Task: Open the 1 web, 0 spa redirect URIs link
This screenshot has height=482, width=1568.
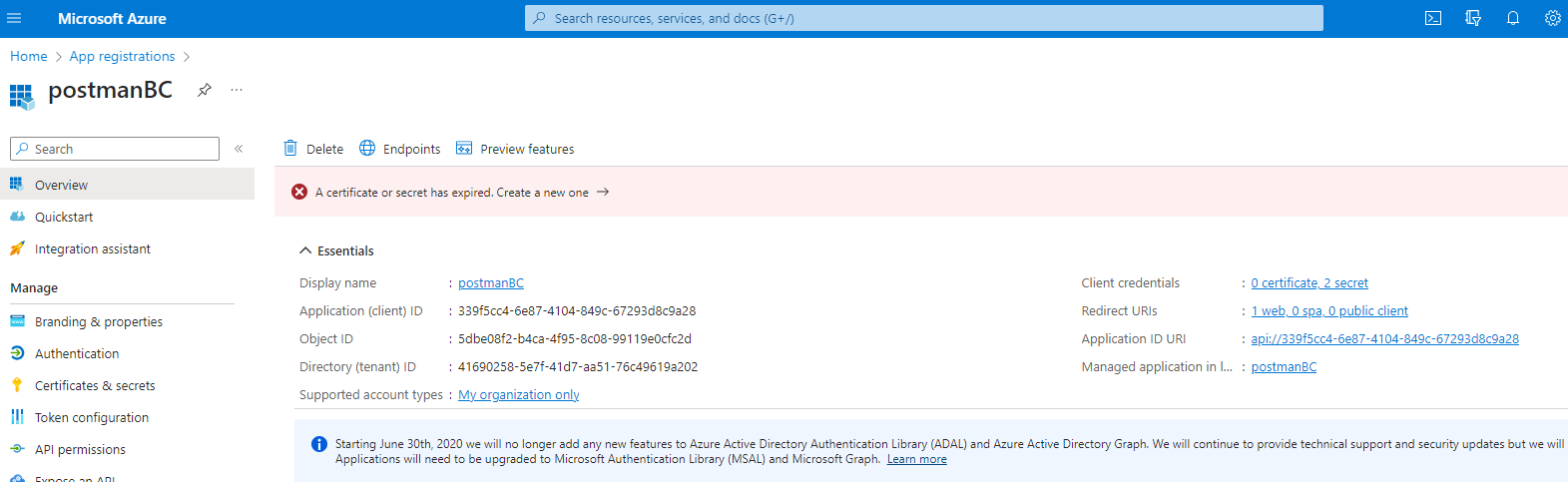Action: 1329,311
